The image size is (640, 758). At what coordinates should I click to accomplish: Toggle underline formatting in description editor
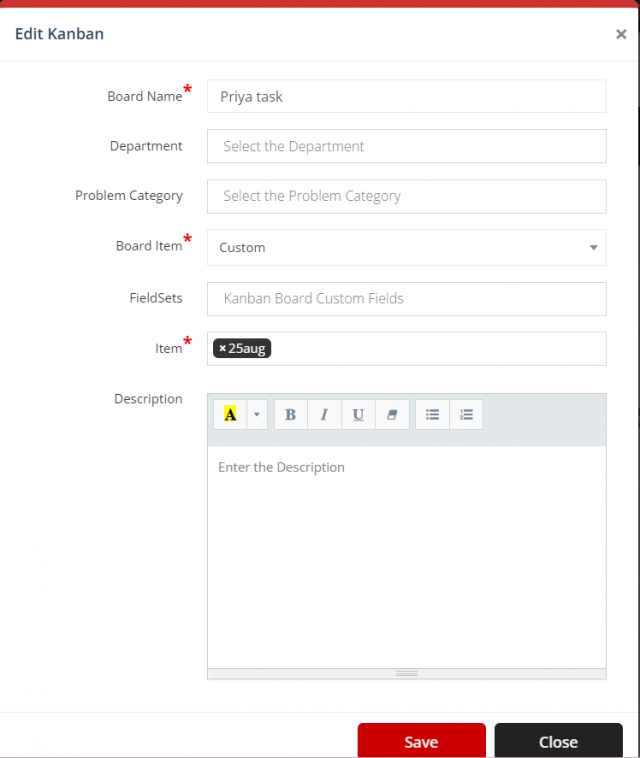(x=358, y=414)
